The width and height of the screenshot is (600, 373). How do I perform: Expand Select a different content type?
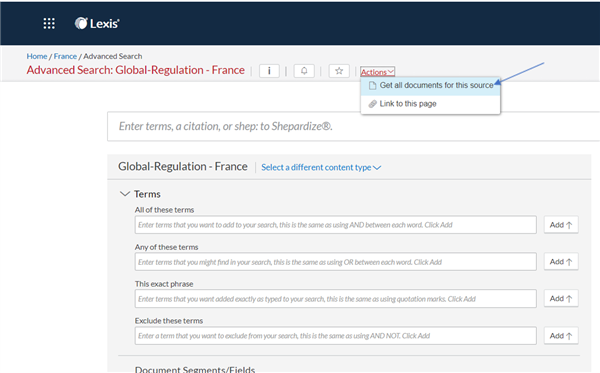click(x=321, y=167)
